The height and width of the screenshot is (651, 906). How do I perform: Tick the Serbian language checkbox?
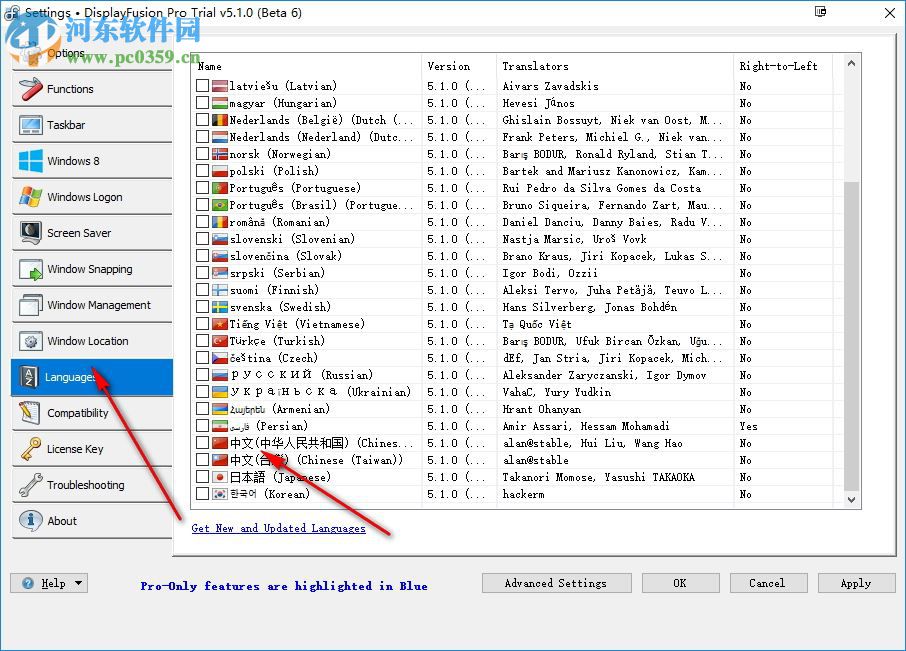point(202,273)
